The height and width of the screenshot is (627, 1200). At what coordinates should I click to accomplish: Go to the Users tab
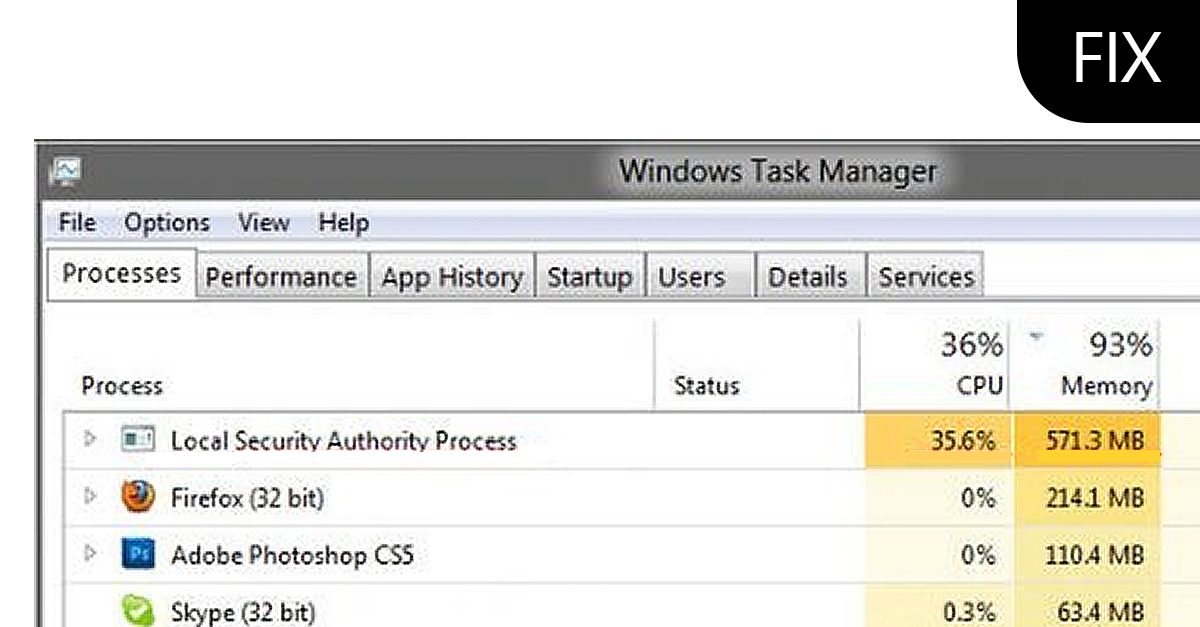(x=690, y=277)
